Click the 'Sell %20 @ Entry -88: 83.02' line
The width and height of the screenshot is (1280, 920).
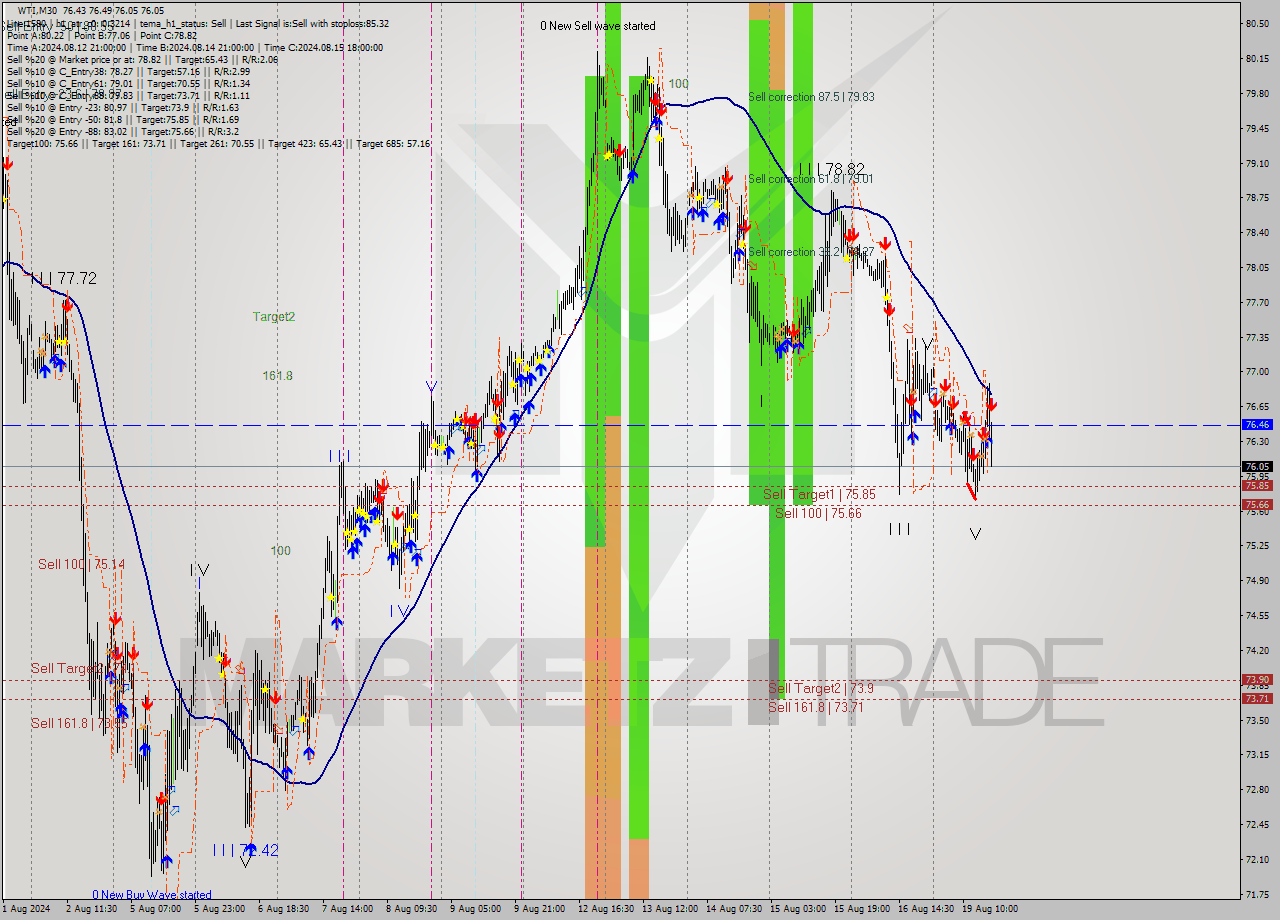pos(122,131)
